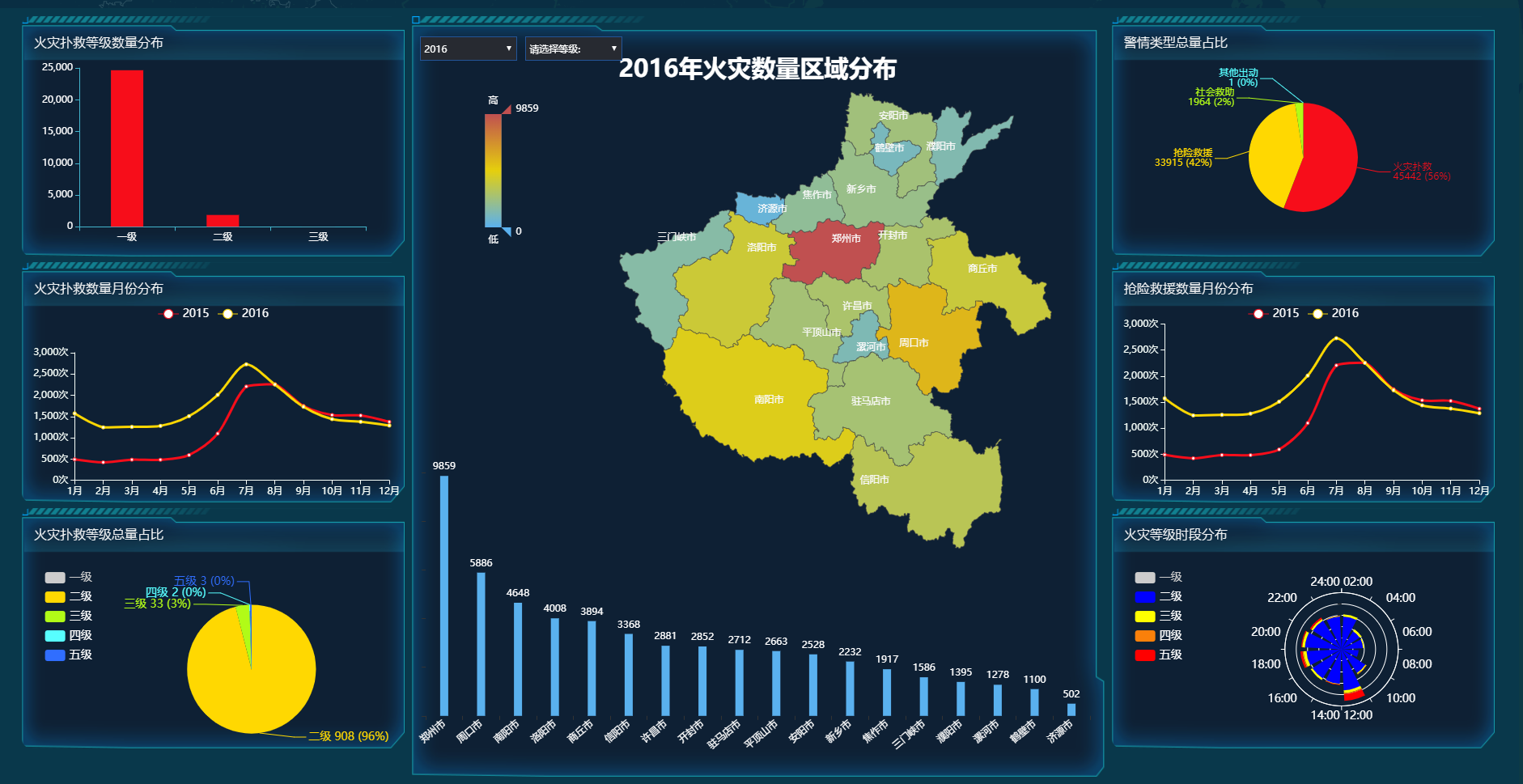Screen dimensions: 1523x784
Task: Click the 五级 red legend icon in 火灾等级时段分布
Action: 1145,655
